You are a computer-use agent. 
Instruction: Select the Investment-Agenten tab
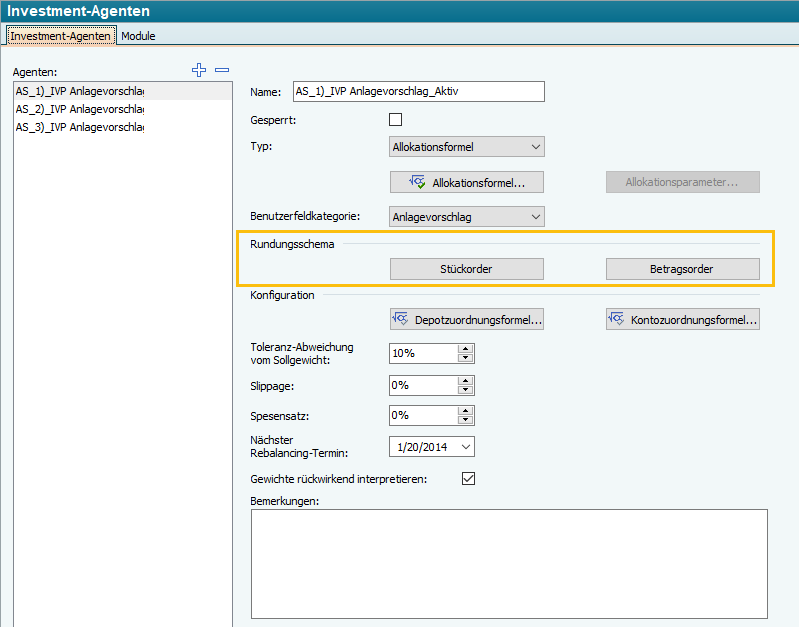pyautogui.click(x=60, y=36)
